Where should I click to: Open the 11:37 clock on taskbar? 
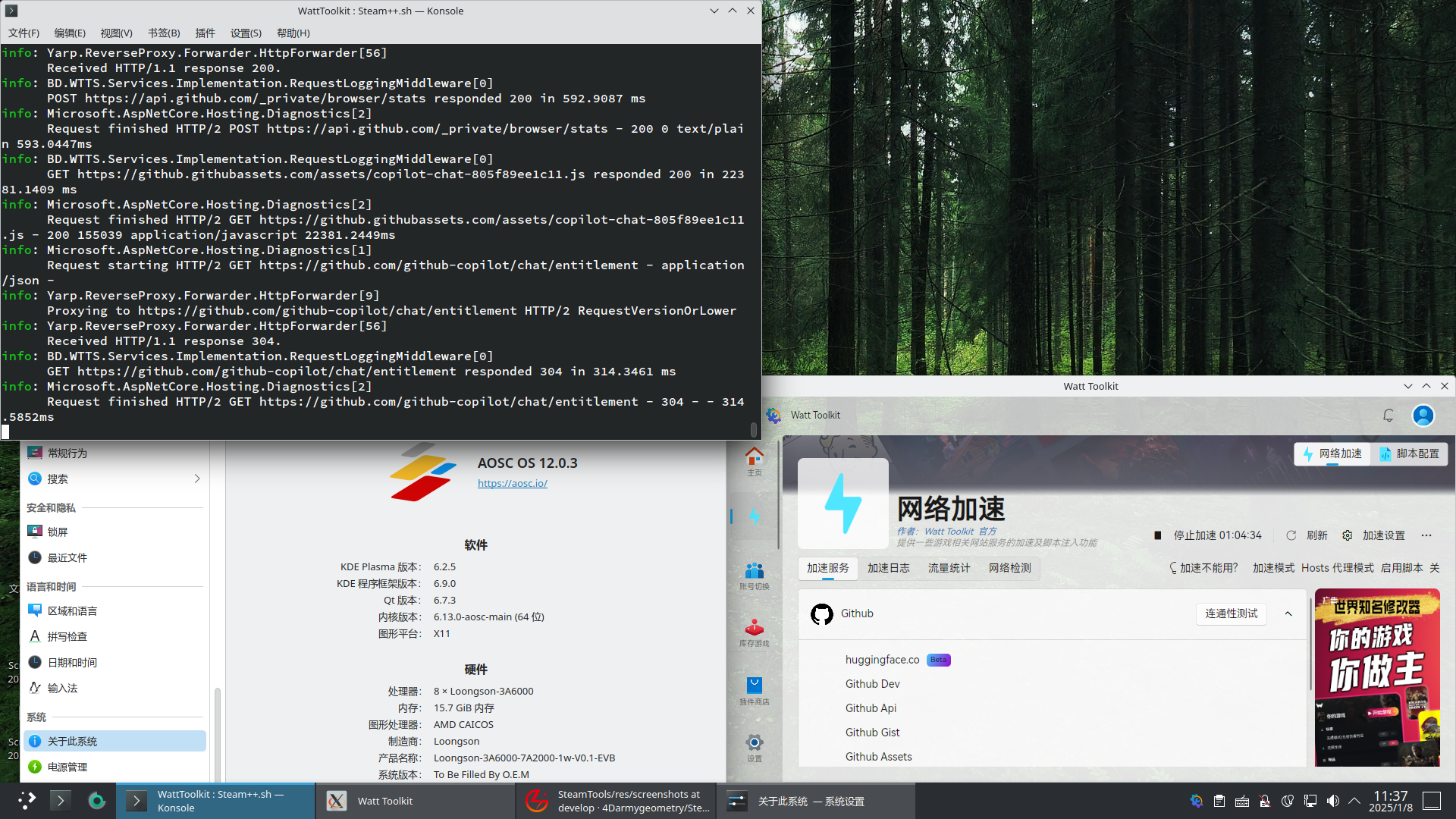coord(1391,801)
